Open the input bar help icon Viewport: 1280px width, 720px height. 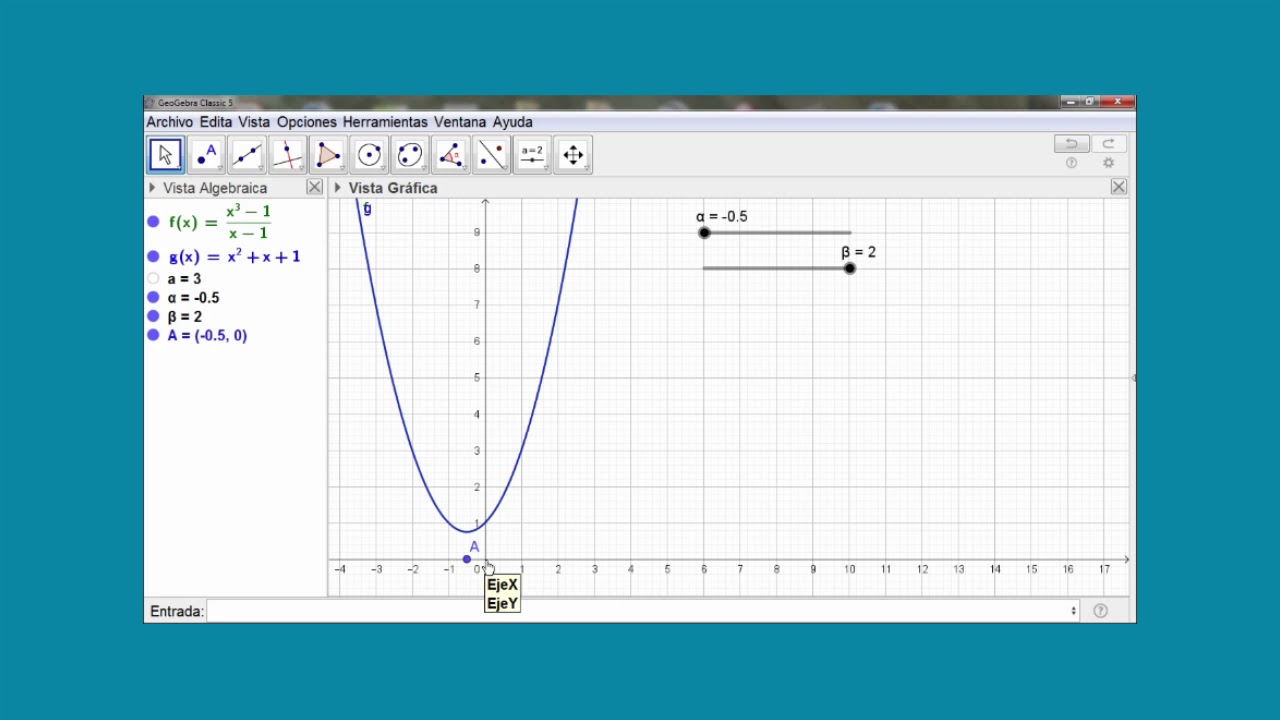(x=1100, y=611)
